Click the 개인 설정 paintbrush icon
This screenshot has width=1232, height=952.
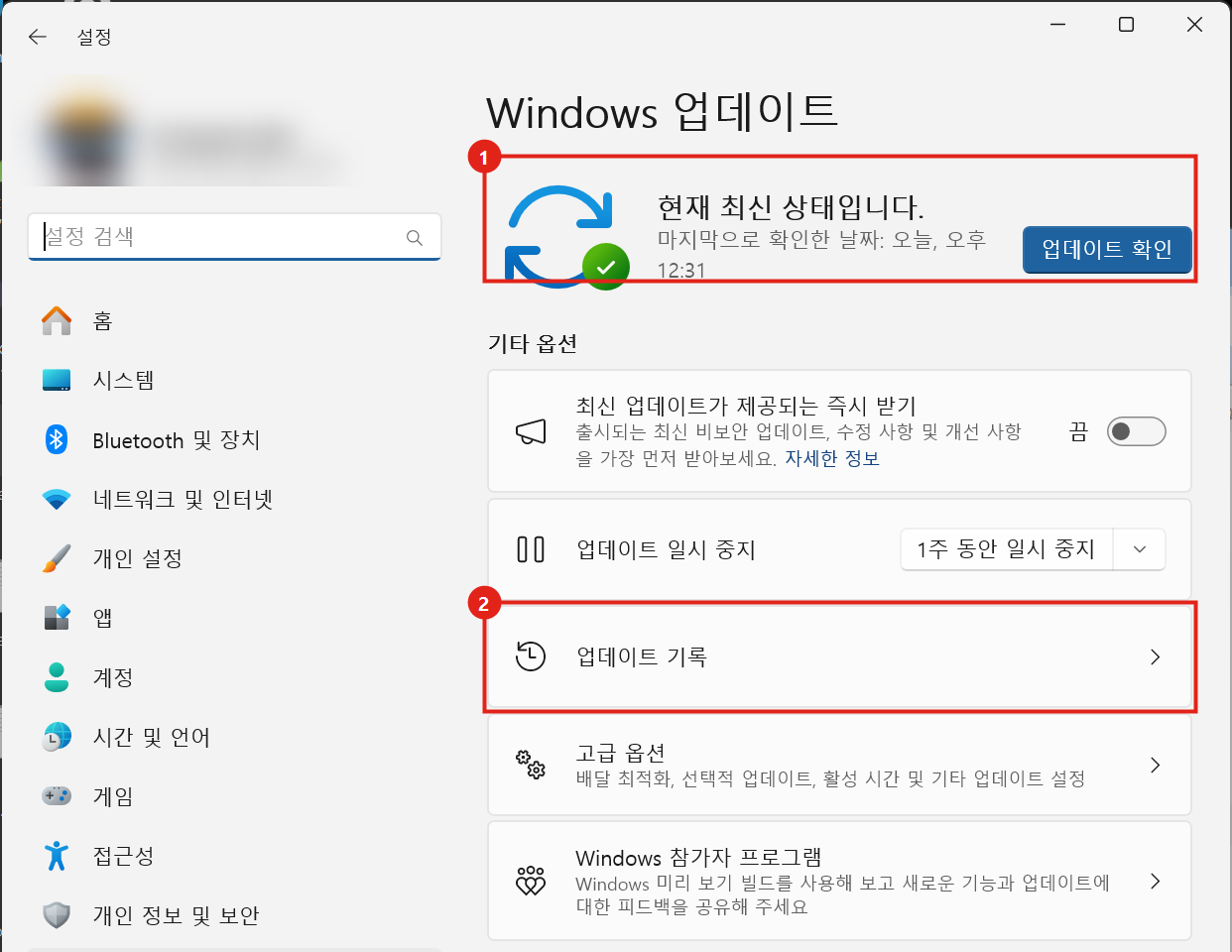coord(57,558)
